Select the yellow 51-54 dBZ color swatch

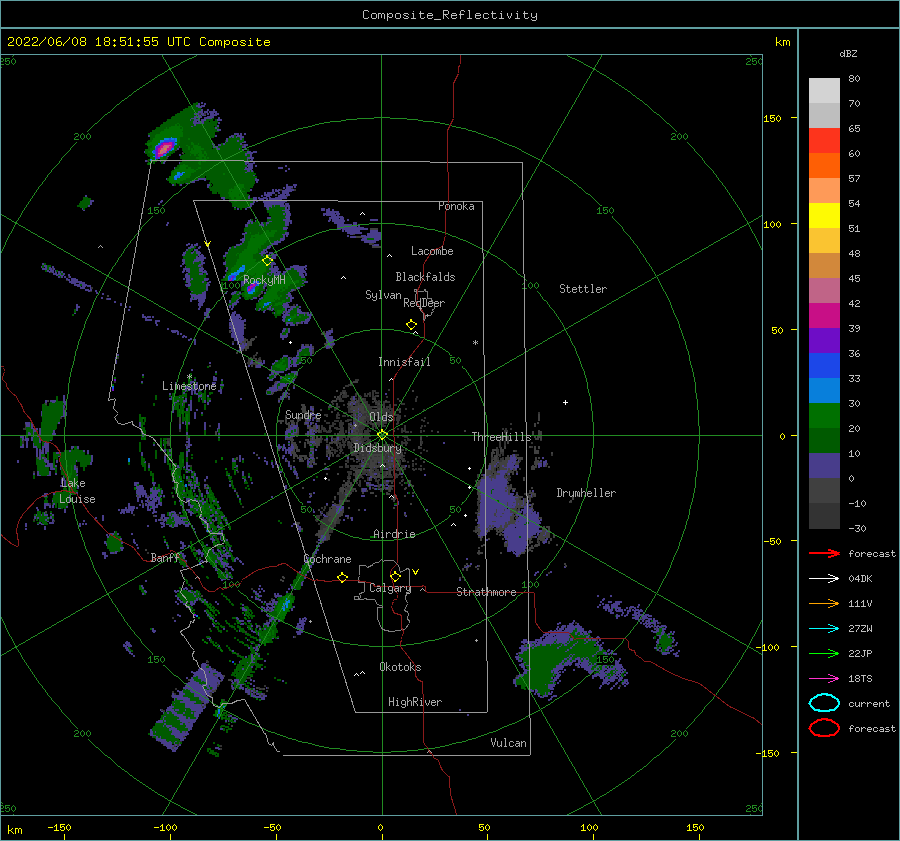tap(824, 216)
